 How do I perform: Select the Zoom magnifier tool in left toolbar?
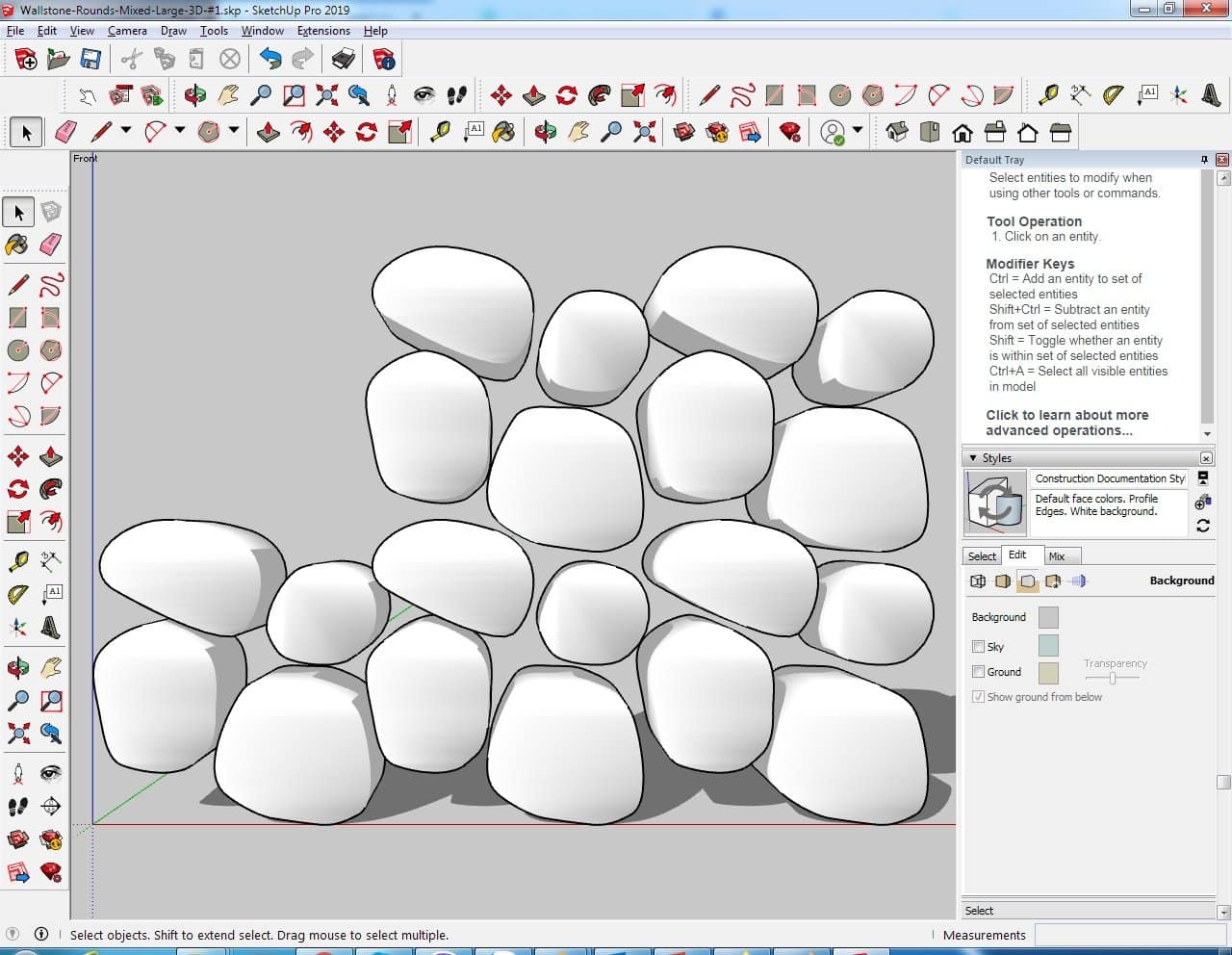click(17, 700)
